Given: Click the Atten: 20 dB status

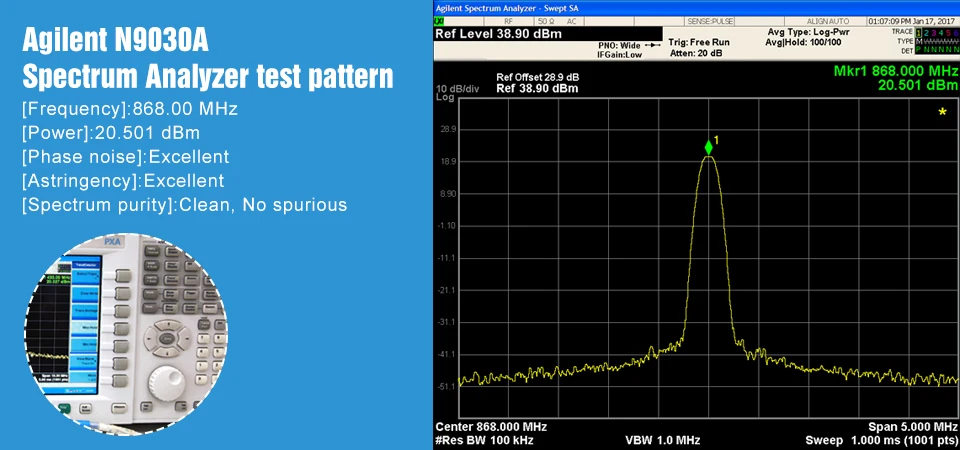Looking at the screenshot, I should coord(695,53).
